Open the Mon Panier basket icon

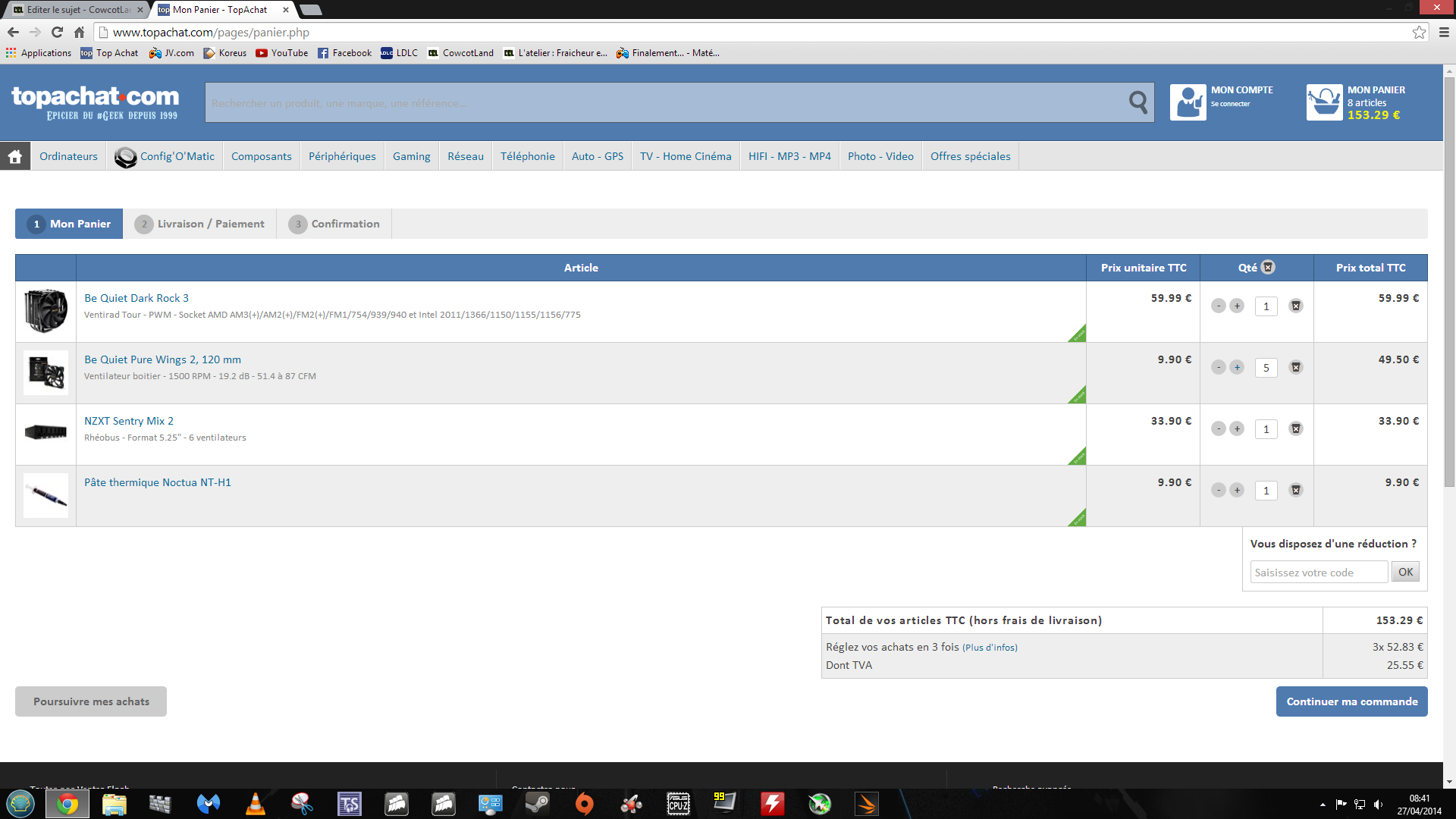point(1325,102)
